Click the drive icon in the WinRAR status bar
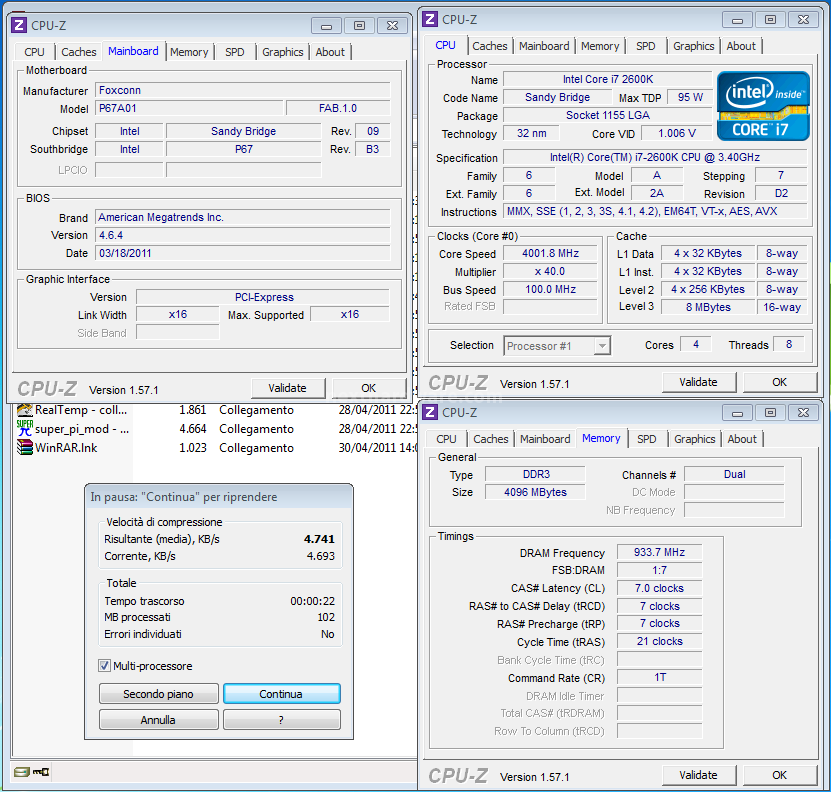The width and height of the screenshot is (831, 792). [x=22, y=772]
